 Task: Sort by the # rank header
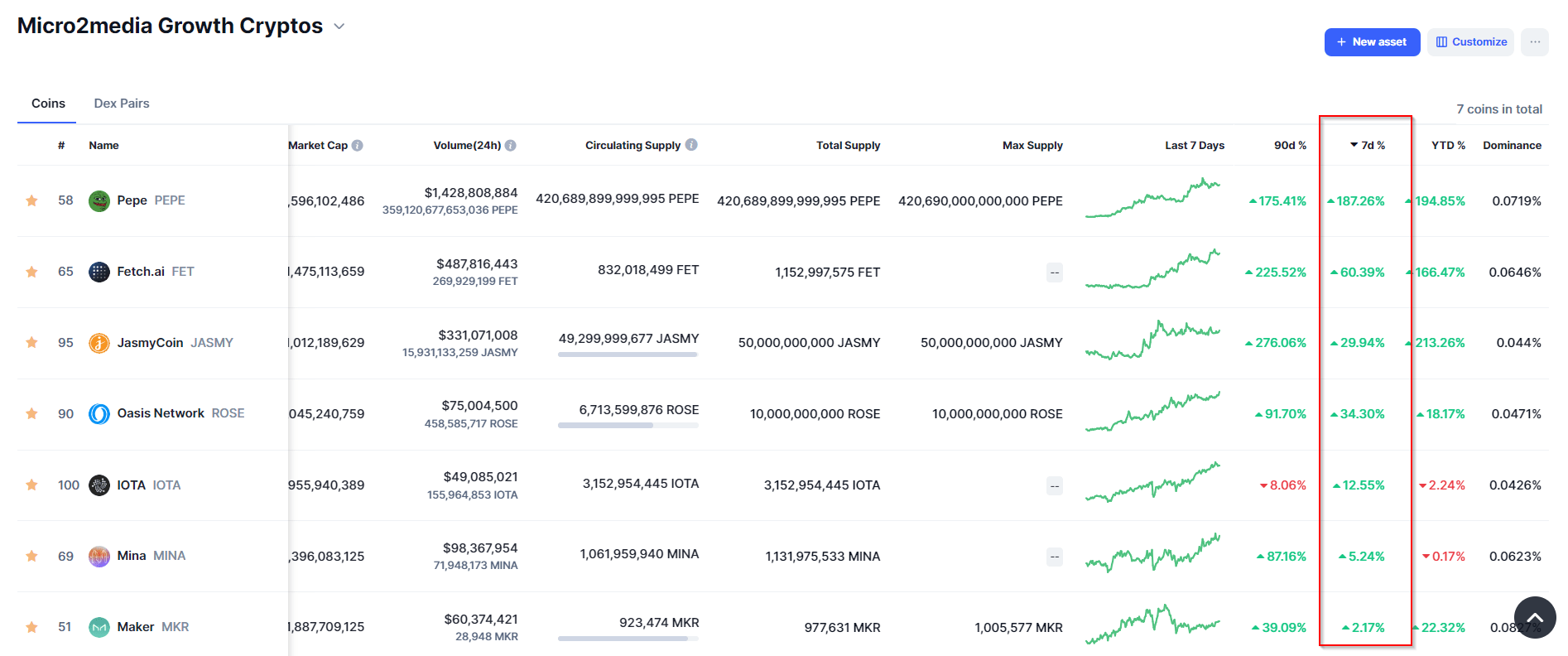(x=61, y=146)
